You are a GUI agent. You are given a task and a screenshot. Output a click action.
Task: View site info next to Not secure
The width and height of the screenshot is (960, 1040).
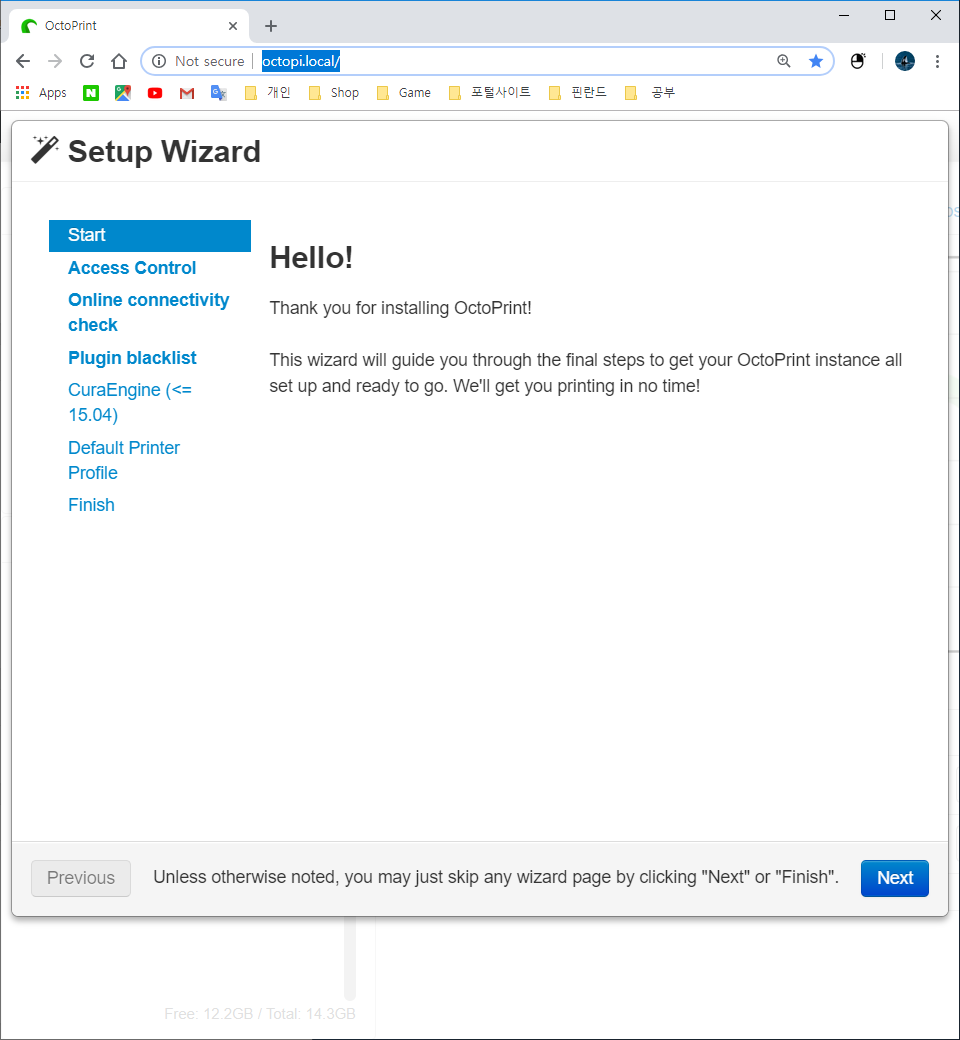[x=159, y=61]
